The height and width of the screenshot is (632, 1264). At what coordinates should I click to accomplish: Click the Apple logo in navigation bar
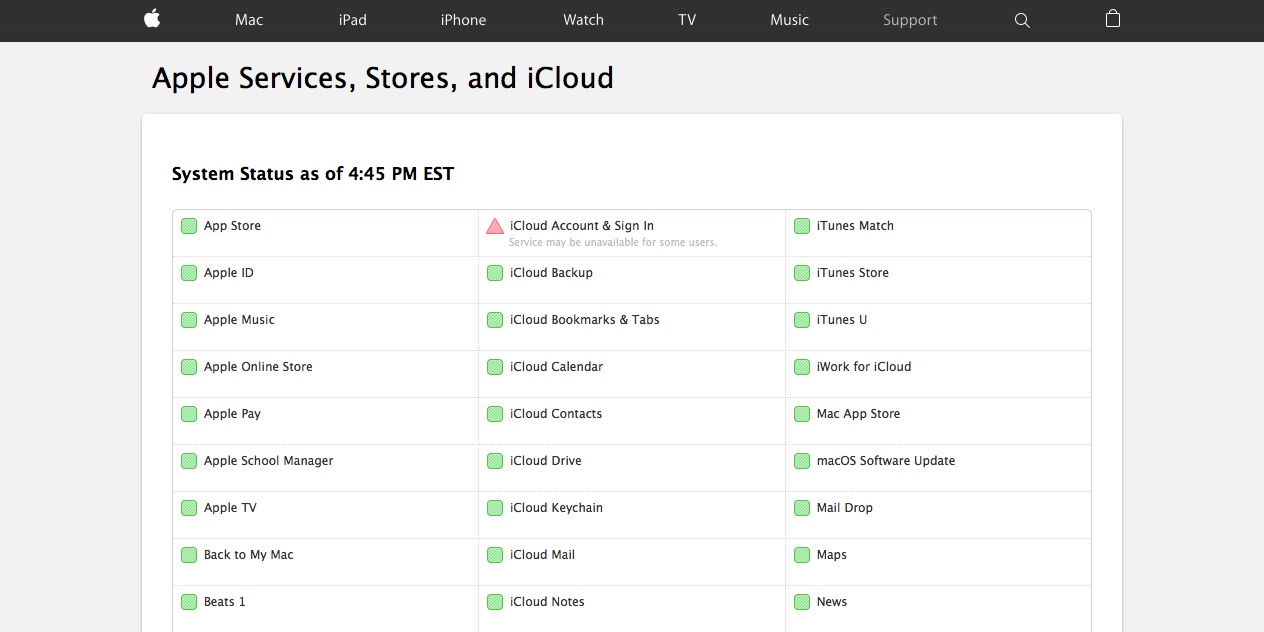152,20
